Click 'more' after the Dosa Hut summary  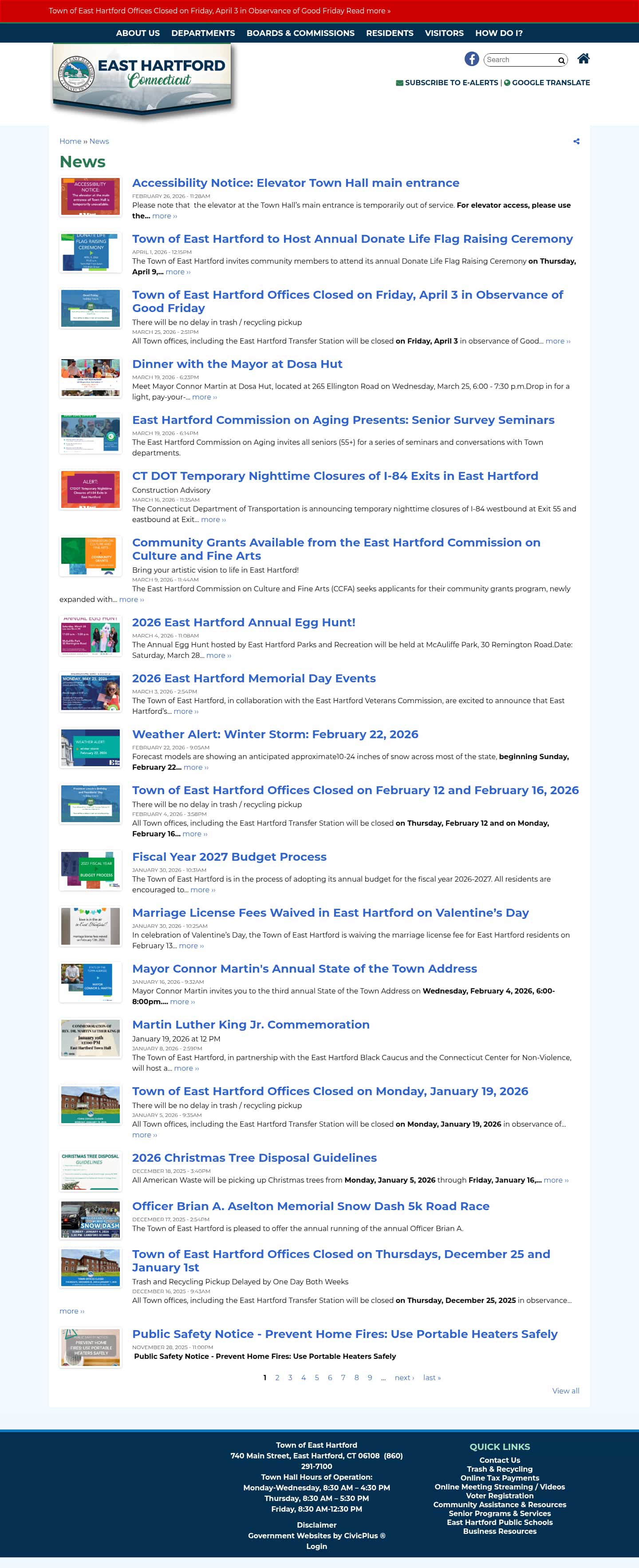click(205, 397)
